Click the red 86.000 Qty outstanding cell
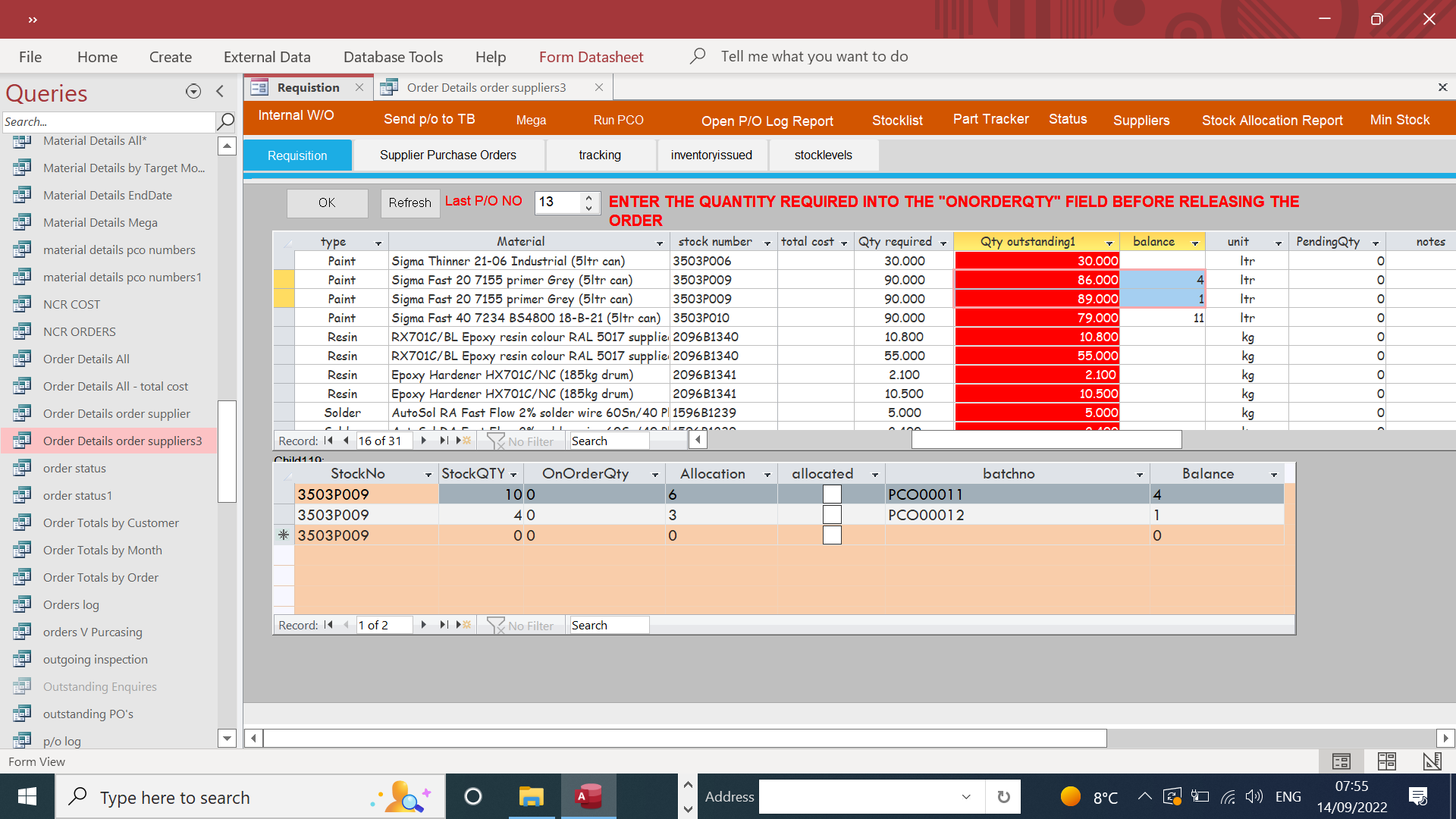1456x819 pixels. click(x=1037, y=280)
